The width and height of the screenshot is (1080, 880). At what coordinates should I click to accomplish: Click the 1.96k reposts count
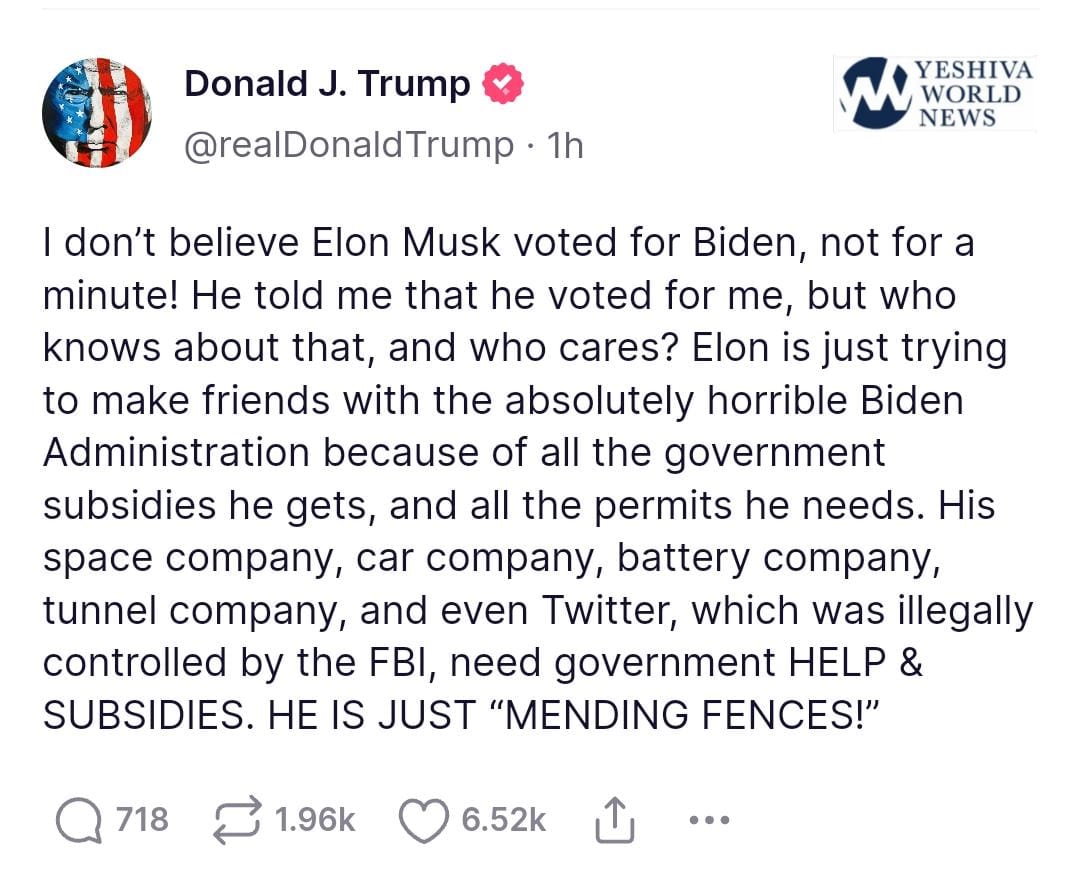315,820
